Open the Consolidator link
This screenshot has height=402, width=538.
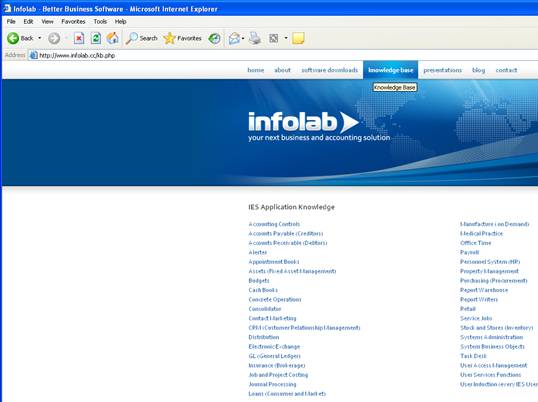coord(265,309)
